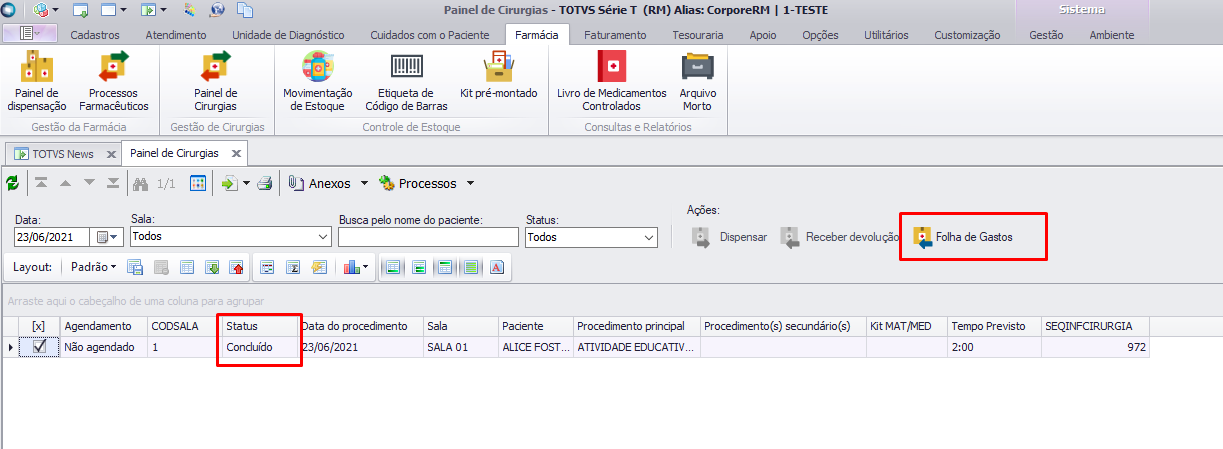
Task: Open the Data calendar picker dropdown
Action: pos(105,237)
